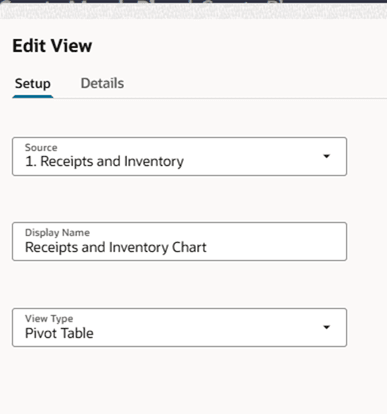Viewport: 389px width, 419px height.
Task: Switch to the Details tab
Action: 102,83
